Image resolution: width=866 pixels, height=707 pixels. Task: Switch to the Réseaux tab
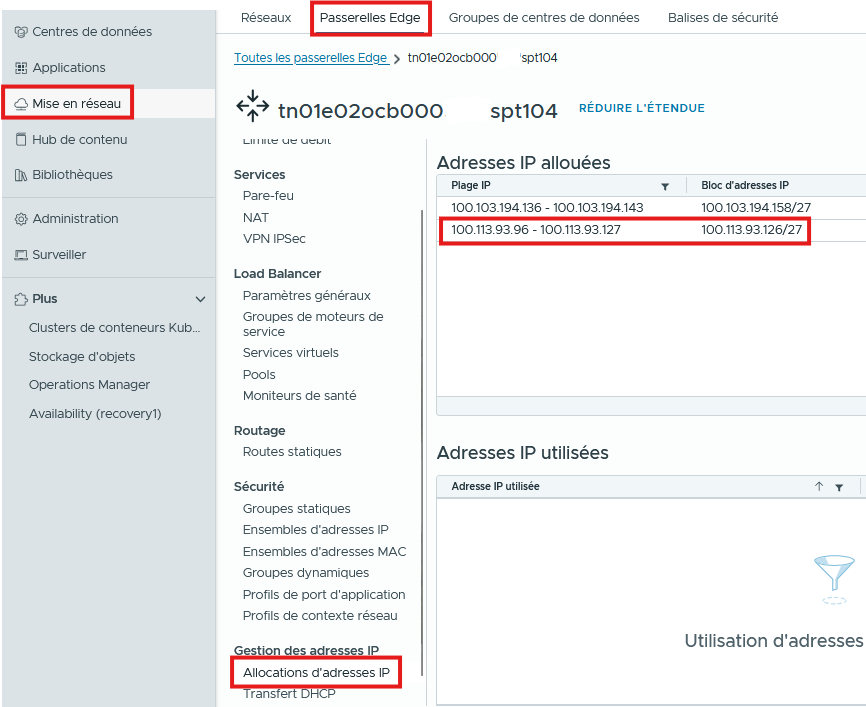266,18
